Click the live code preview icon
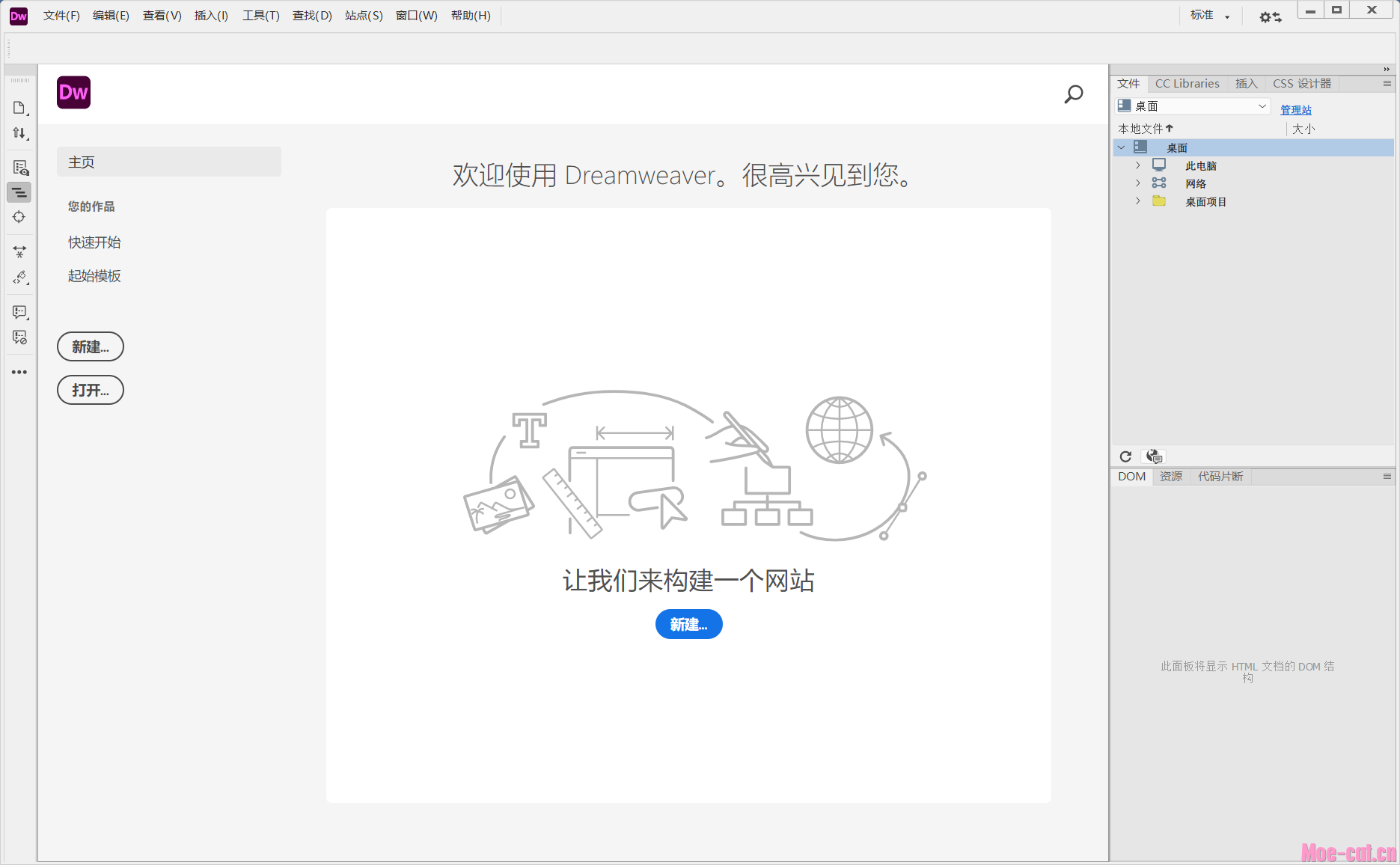The width and height of the screenshot is (1400, 865). pyautogui.click(x=19, y=168)
